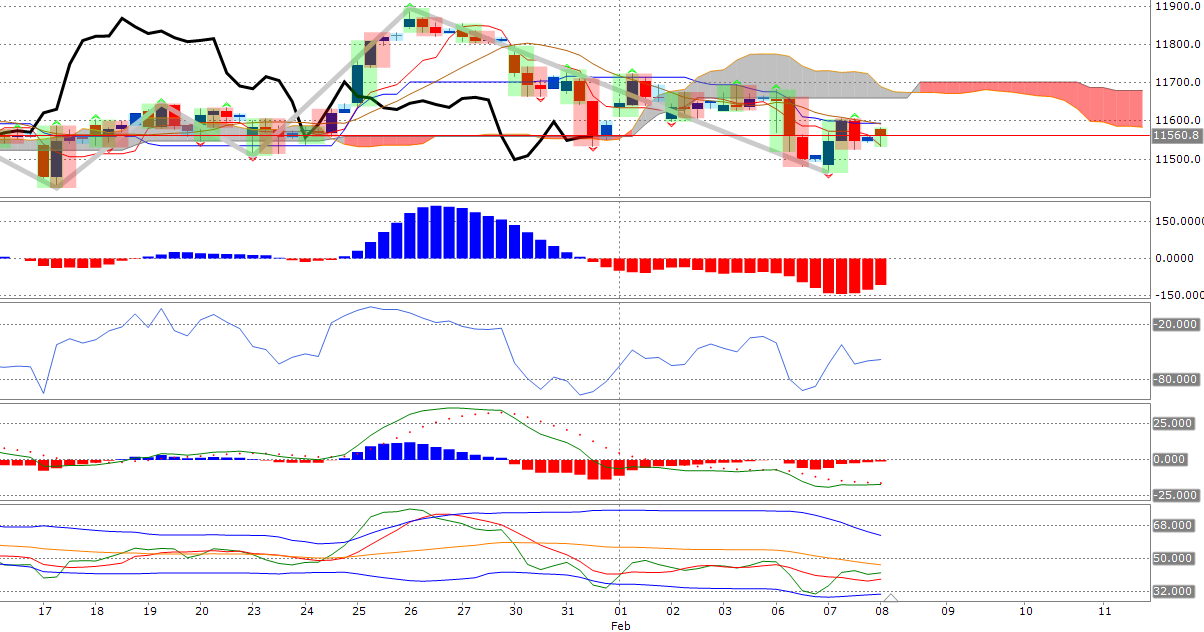Click date label 23 on time axis
Screen dimensions: 1204x632
[254, 610]
